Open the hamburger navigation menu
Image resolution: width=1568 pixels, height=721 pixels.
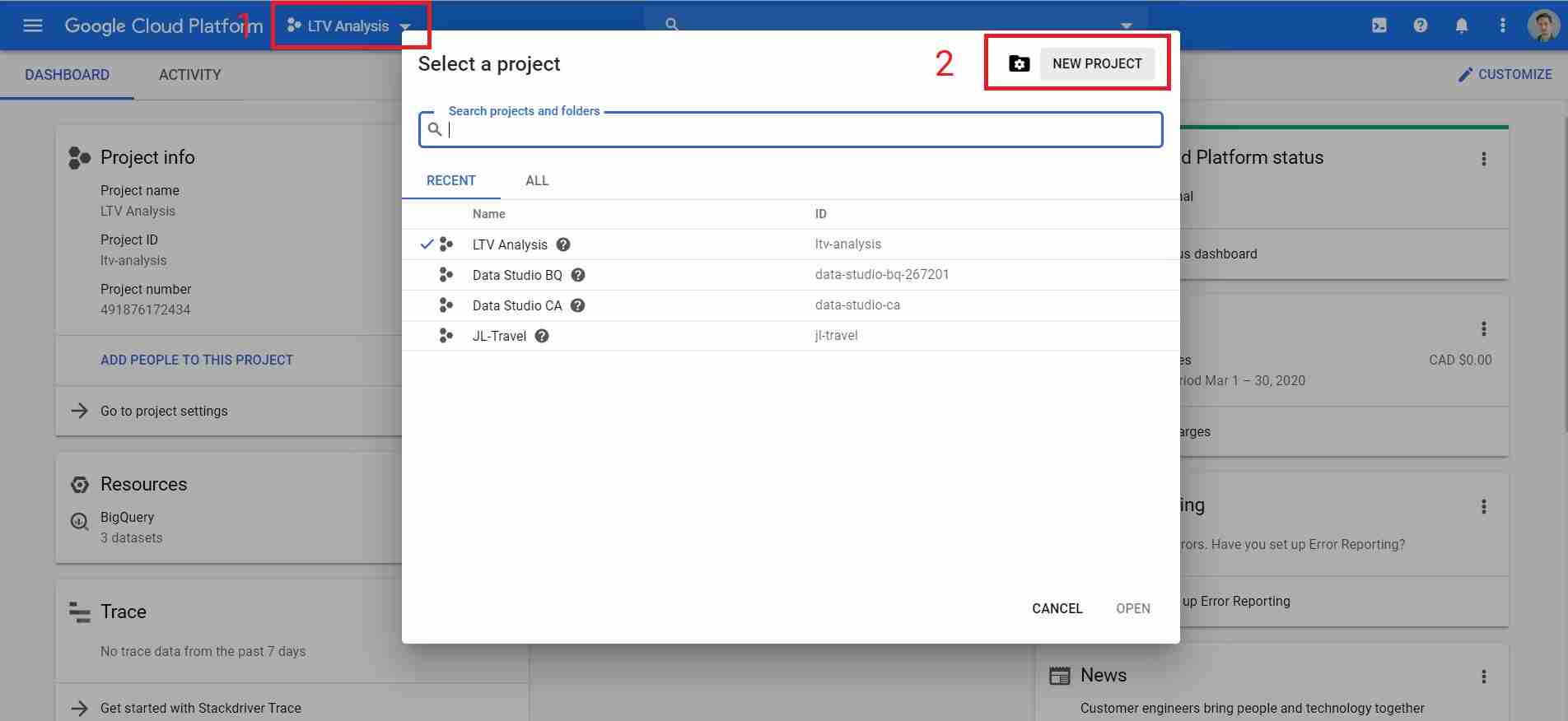coord(33,26)
